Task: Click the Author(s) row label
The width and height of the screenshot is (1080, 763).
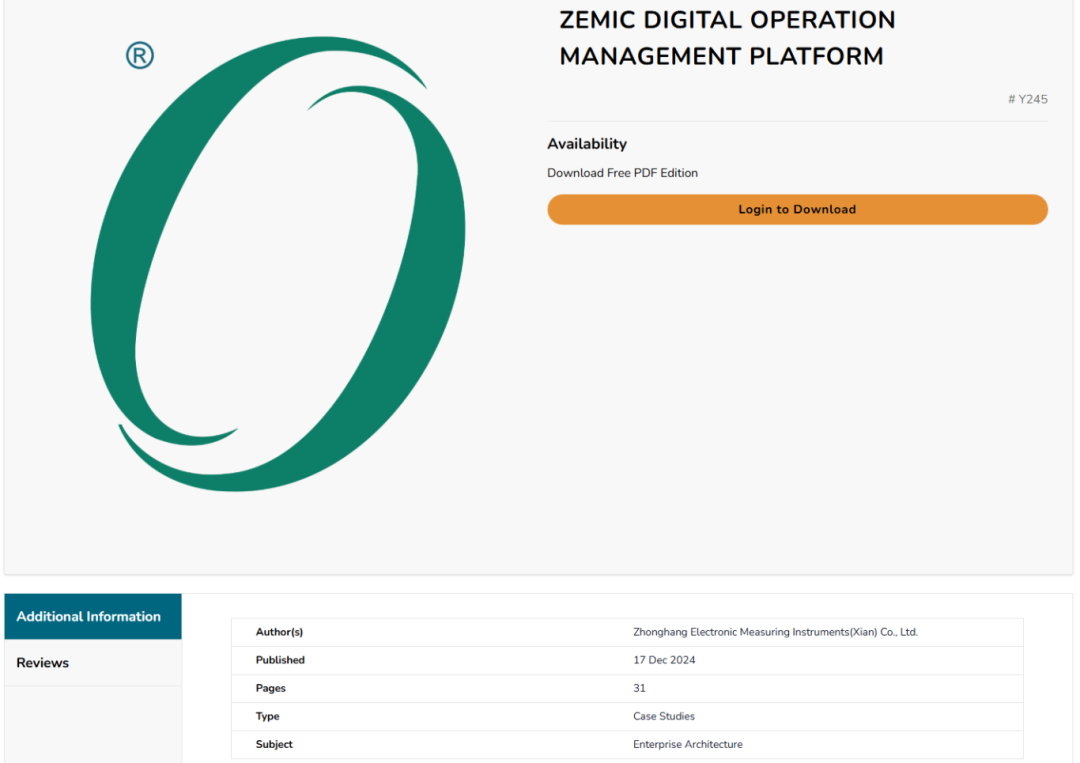Action: click(x=279, y=631)
